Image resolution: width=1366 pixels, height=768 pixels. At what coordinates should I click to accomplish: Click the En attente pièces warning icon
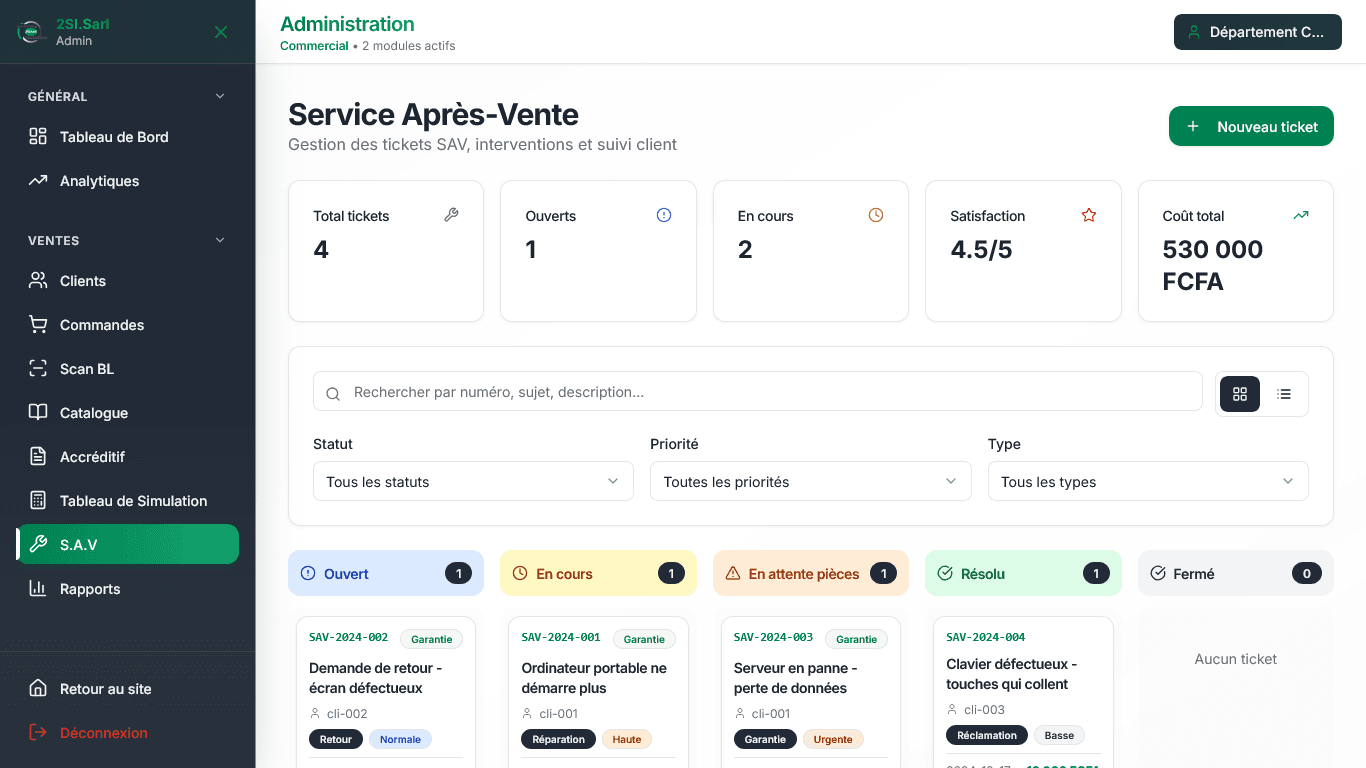pyautogui.click(x=733, y=573)
